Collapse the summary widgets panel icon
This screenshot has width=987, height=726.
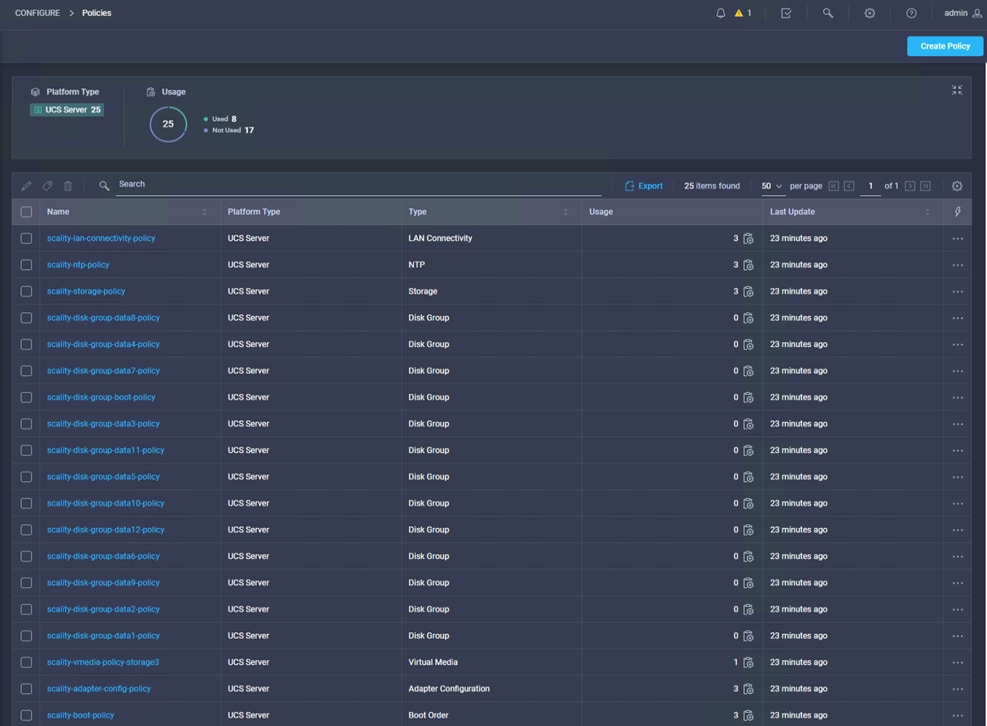tap(957, 91)
